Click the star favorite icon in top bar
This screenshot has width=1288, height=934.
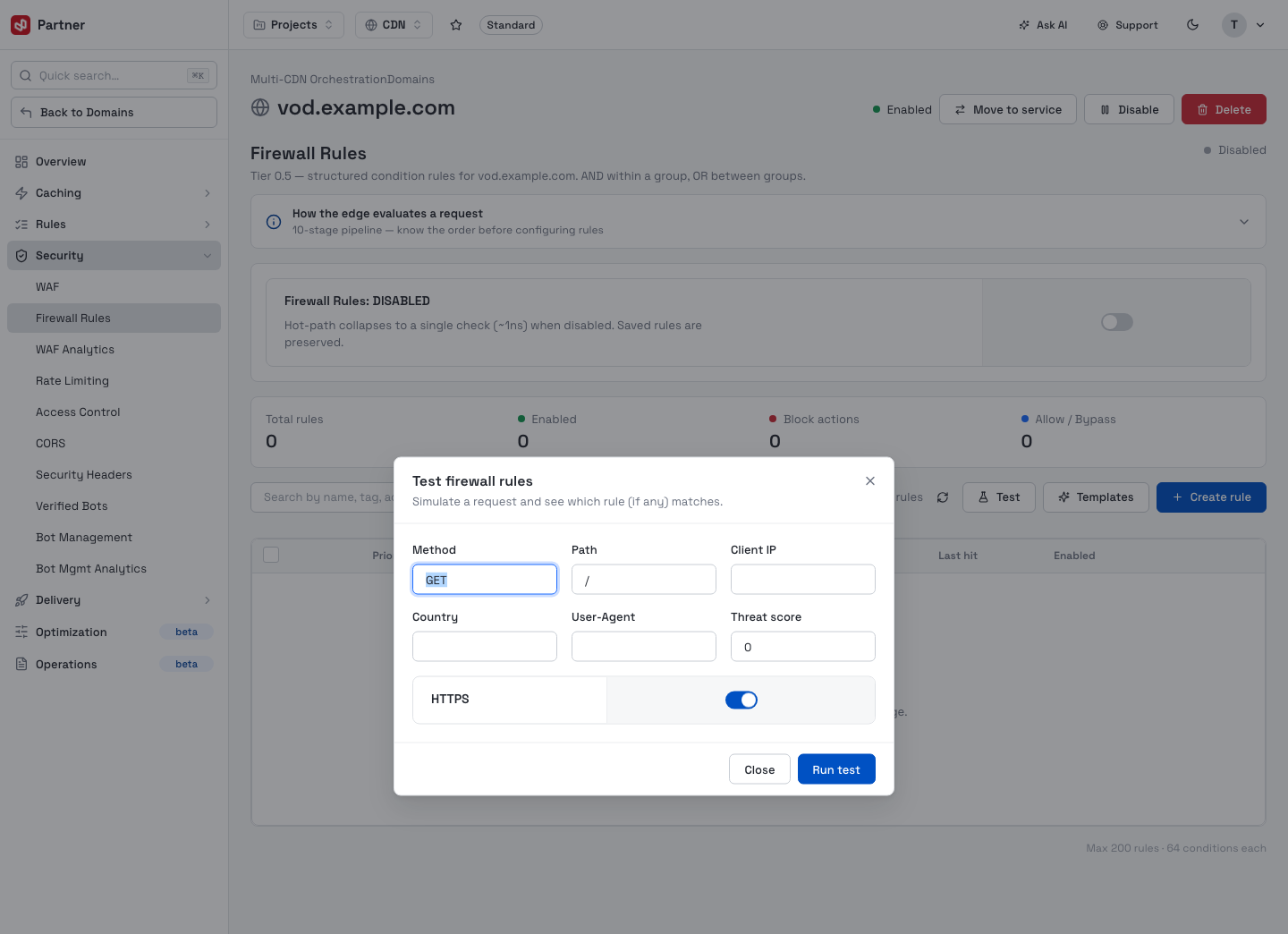[x=456, y=25]
